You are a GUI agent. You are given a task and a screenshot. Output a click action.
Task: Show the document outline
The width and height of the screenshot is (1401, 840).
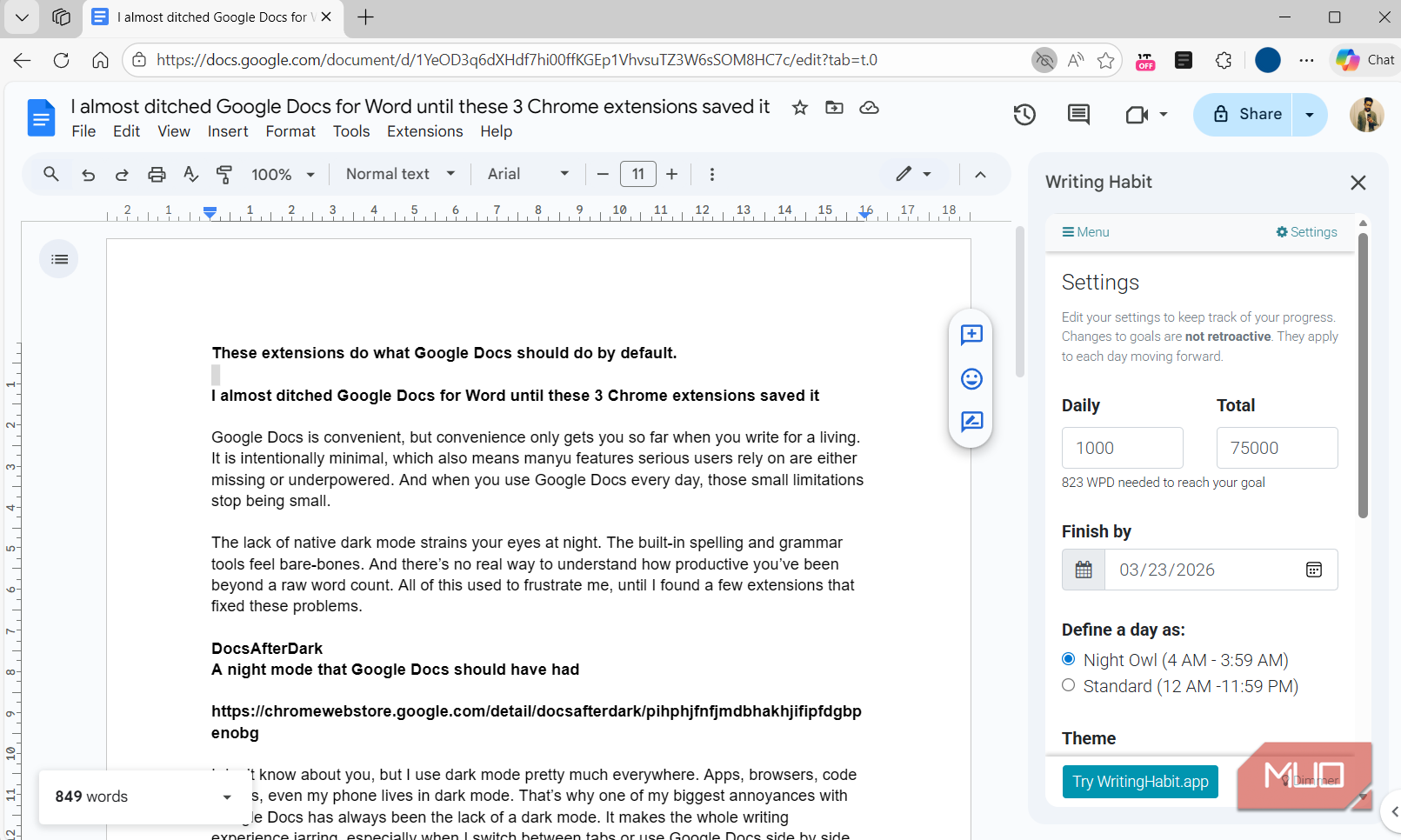59,259
